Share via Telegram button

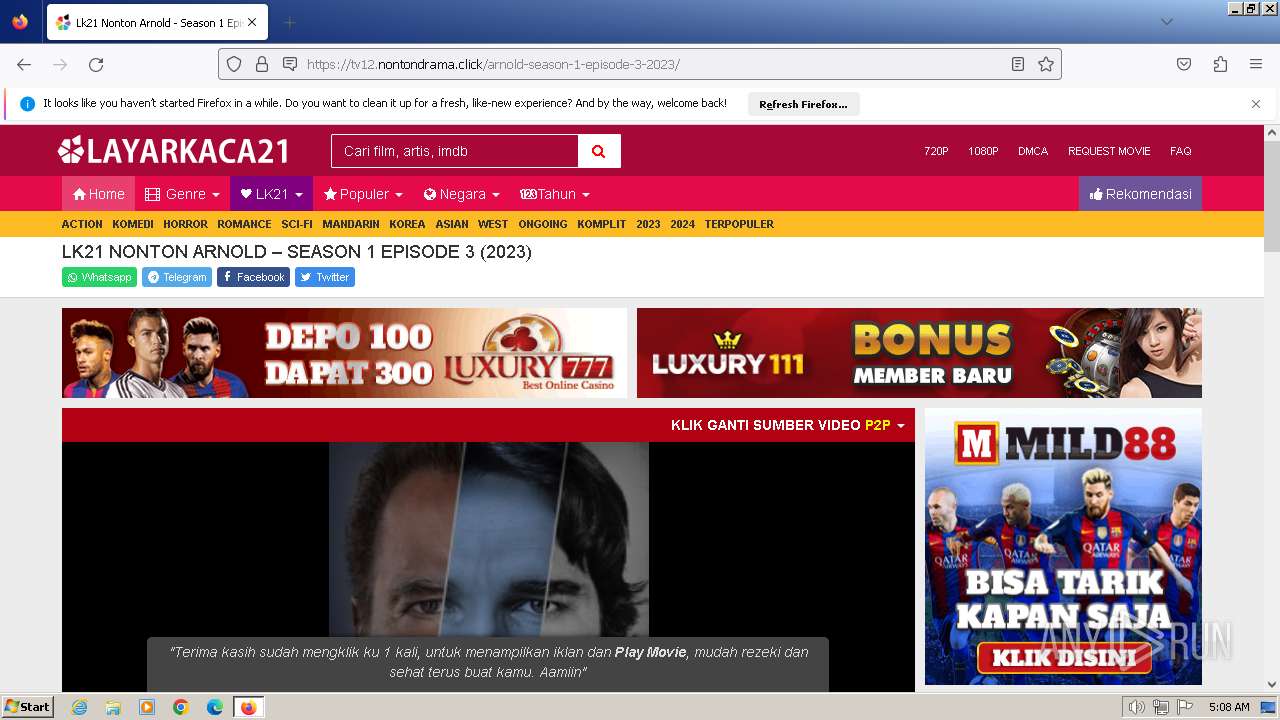click(x=177, y=277)
